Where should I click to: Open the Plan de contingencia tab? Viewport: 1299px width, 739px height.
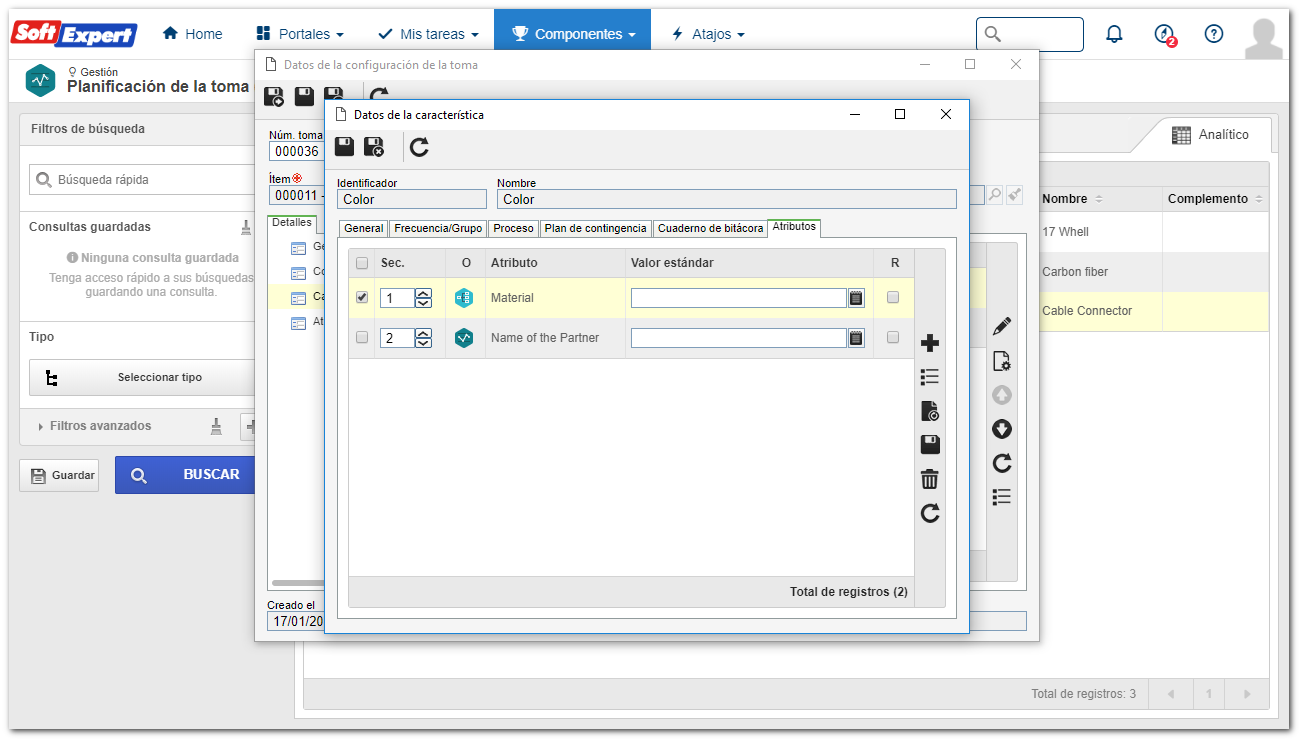(x=596, y=228)
